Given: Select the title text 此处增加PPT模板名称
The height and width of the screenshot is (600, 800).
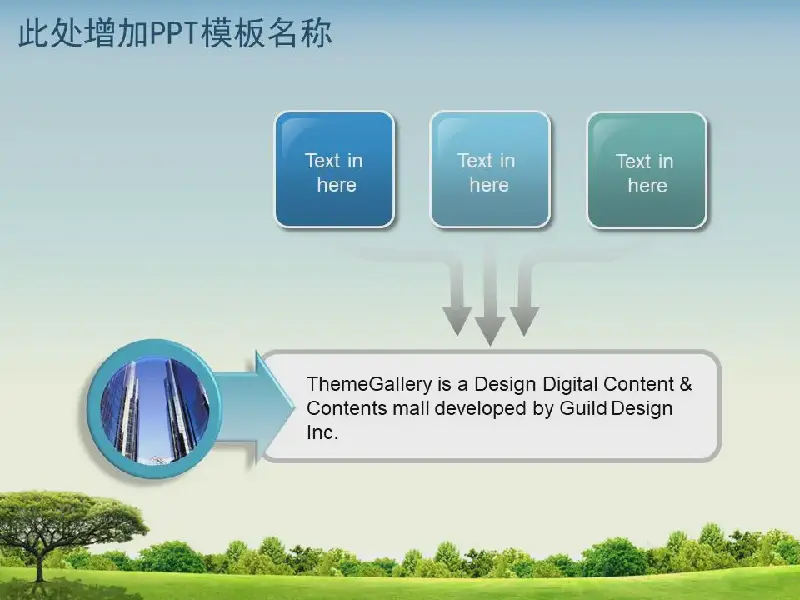Looking at the screenshot, I should click(x=175, y=34).
